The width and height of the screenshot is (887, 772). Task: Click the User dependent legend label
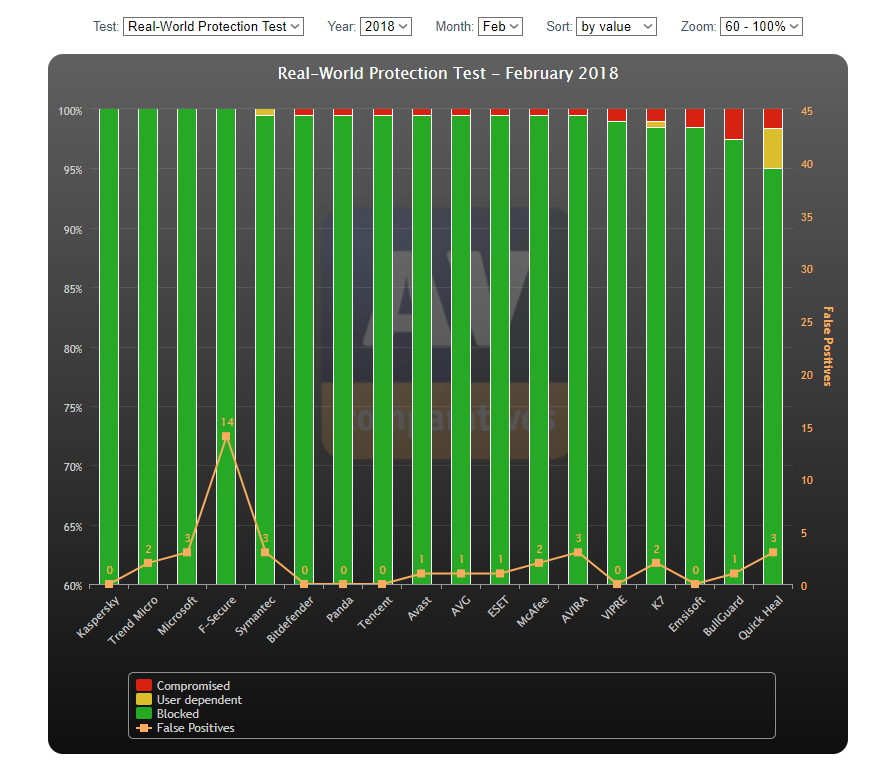tap(199, 700)
